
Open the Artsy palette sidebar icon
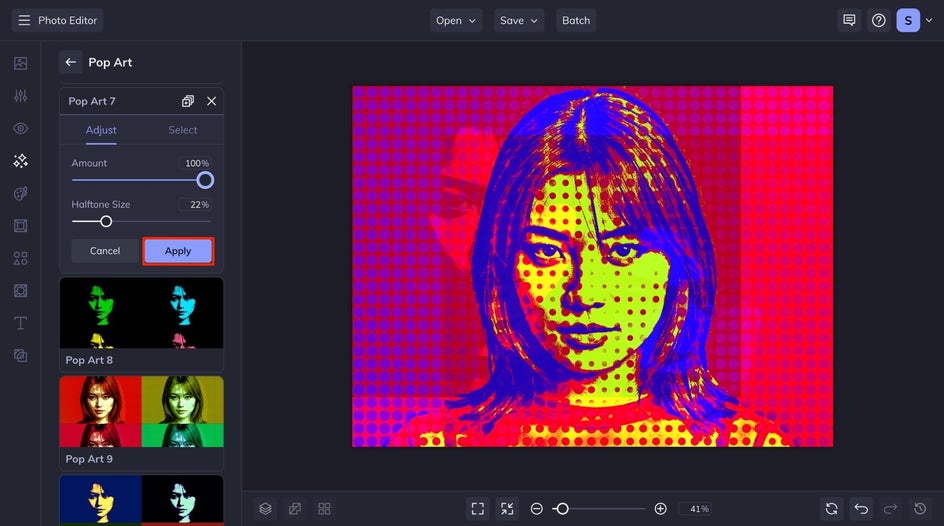click(20, 193)
